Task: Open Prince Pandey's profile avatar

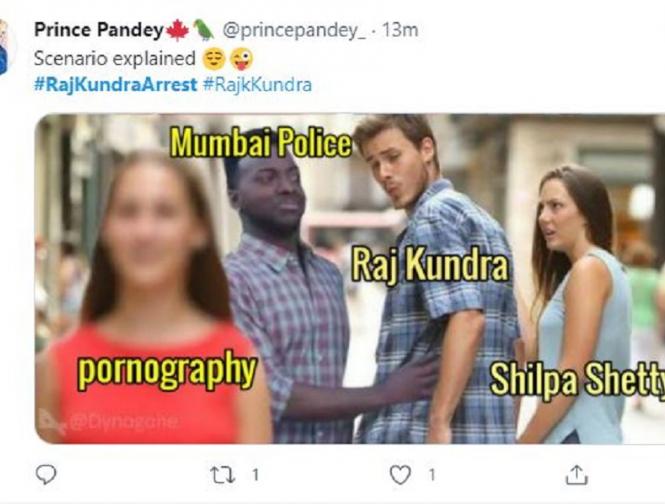Action: pos(4,48)
